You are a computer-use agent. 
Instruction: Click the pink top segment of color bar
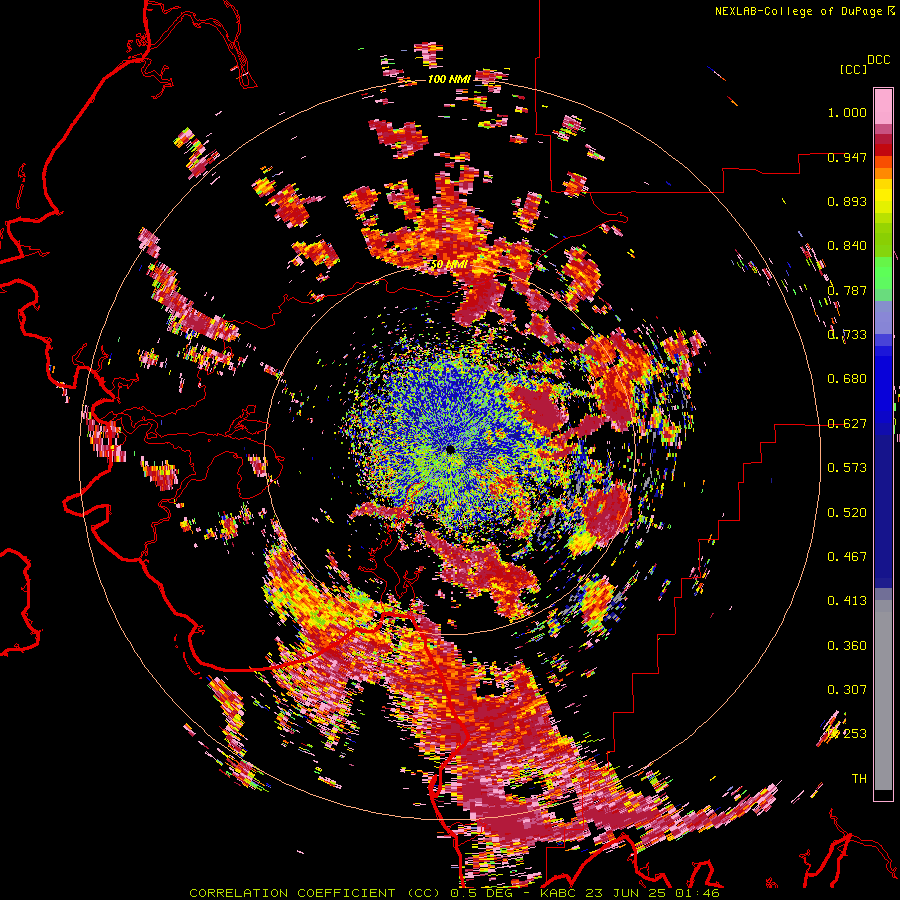tap(883, 106)
